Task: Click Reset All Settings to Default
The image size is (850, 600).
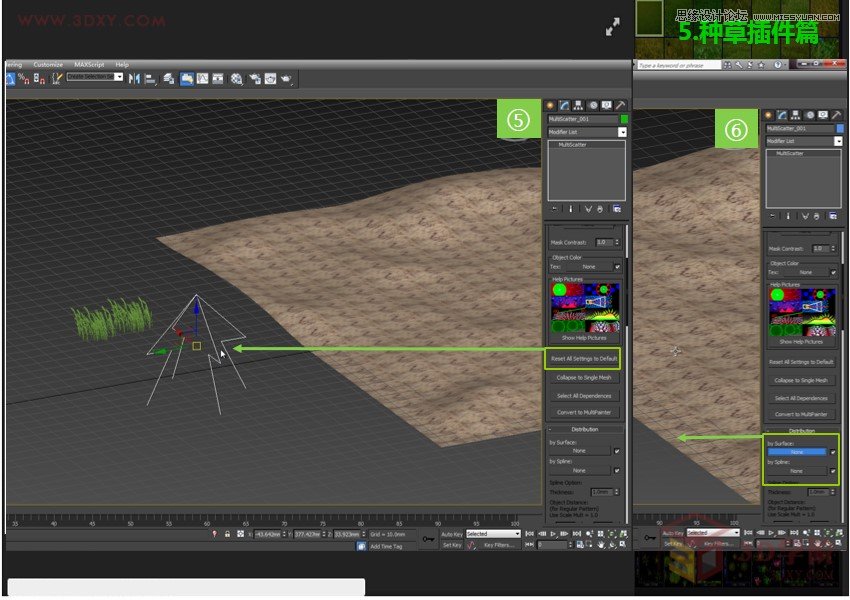Action: coord(585,359)
